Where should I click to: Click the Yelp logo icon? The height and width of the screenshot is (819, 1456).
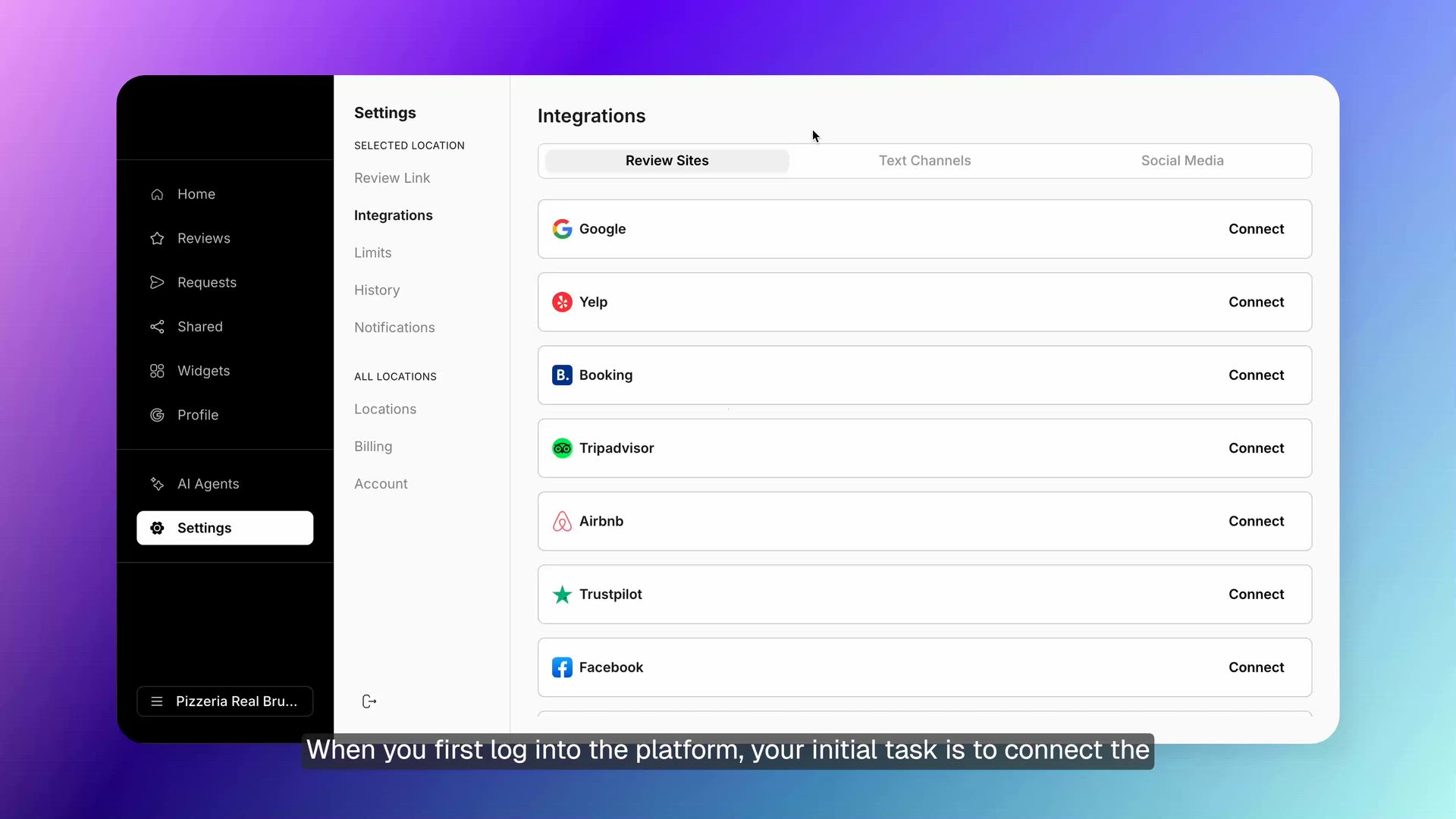click(x=562, y=302)
